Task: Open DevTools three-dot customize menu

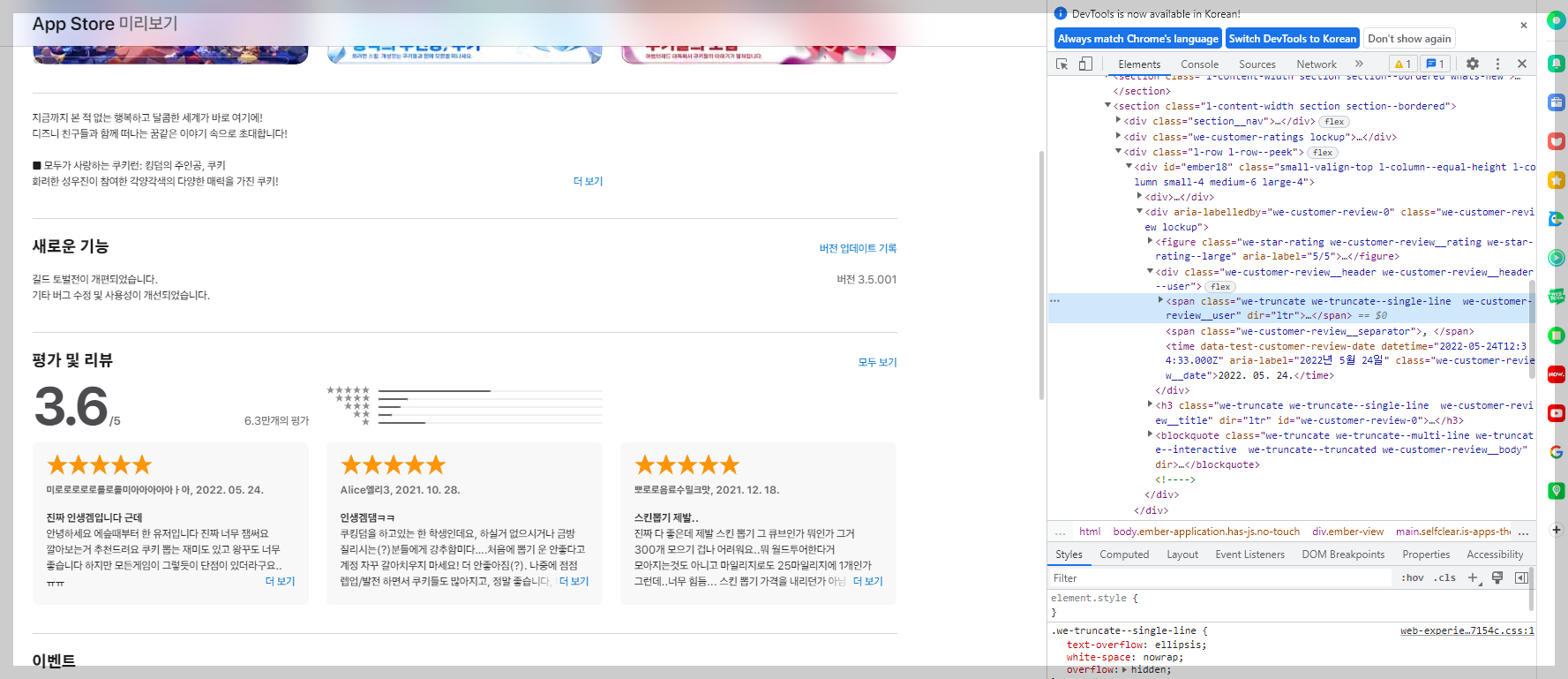Action: [1497, 64]
